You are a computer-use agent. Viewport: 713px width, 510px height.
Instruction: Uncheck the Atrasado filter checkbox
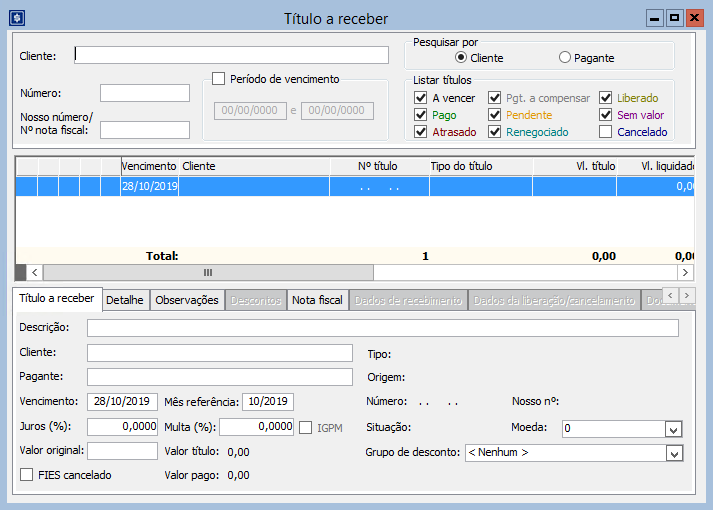coord(421,132)
